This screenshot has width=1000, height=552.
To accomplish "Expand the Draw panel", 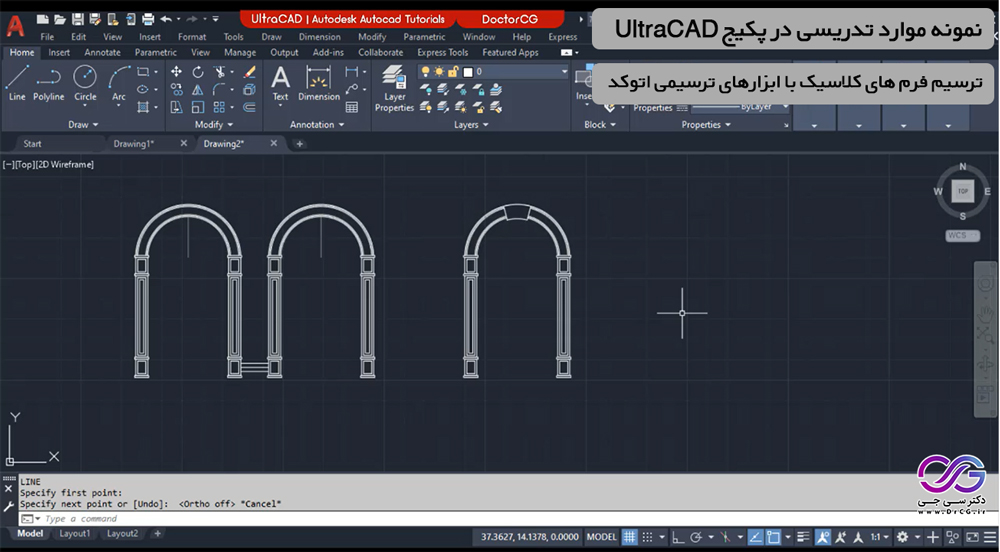I will pyautogui.click(x=84, y=124).
